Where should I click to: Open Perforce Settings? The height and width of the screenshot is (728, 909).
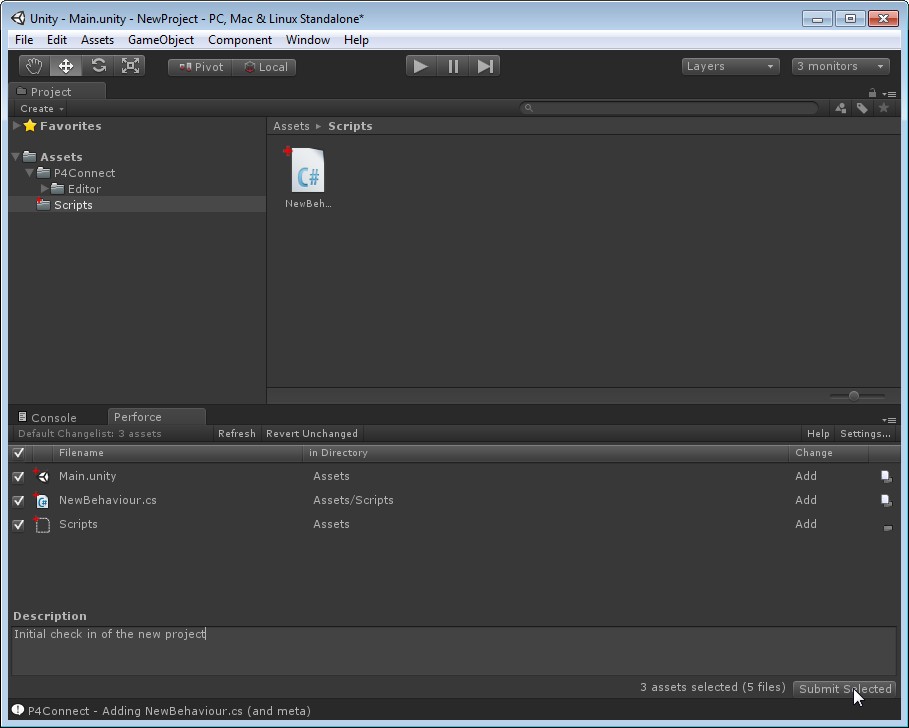(865, 434)
